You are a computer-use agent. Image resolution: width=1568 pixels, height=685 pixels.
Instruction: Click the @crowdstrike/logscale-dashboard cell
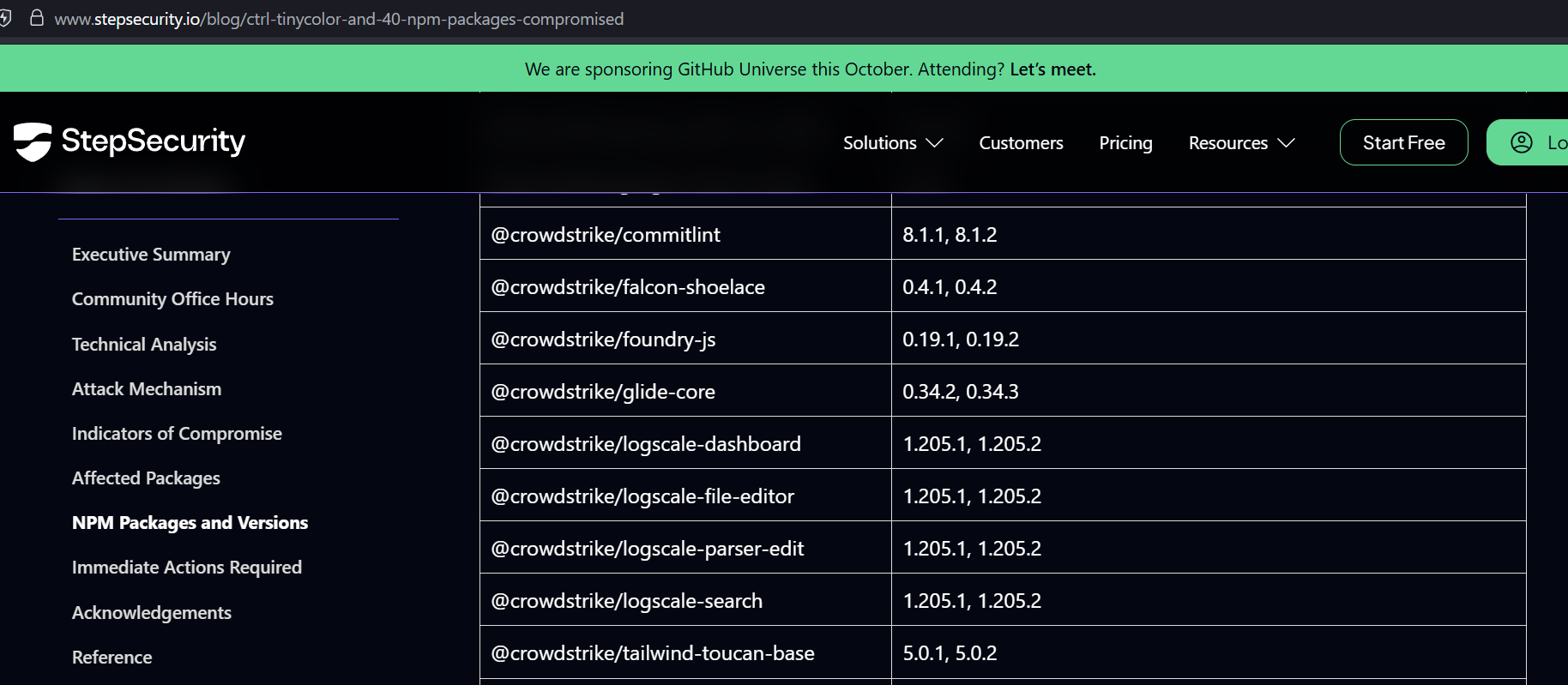(685, 443)
